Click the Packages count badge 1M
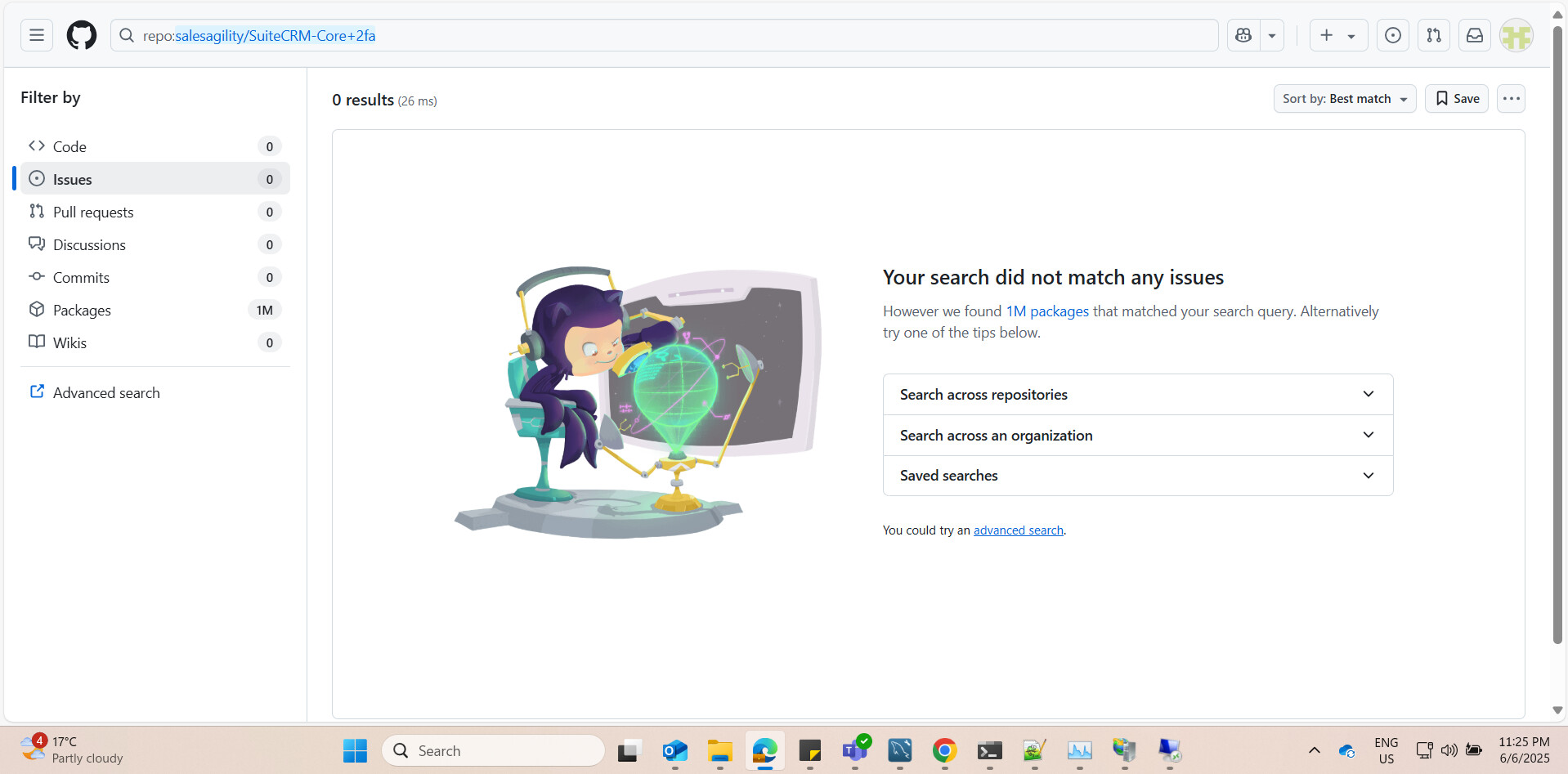The image size is (1568, 774). [x=265, y=310]
